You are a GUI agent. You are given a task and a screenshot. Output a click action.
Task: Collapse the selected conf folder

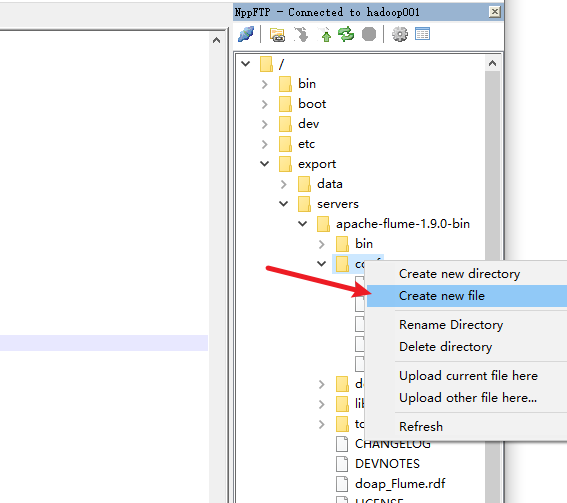(321, 264)
